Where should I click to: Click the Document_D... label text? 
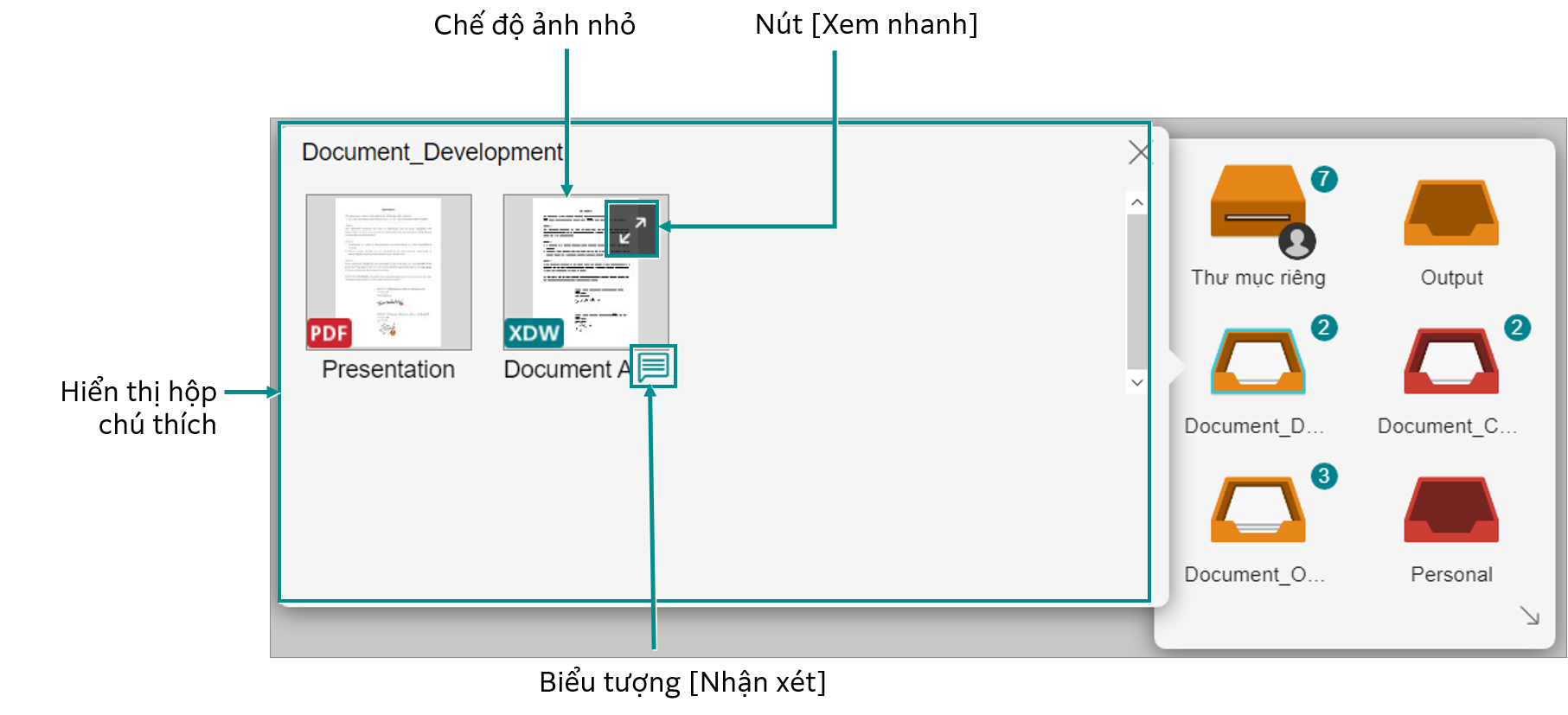click(x=1254, y=426)
